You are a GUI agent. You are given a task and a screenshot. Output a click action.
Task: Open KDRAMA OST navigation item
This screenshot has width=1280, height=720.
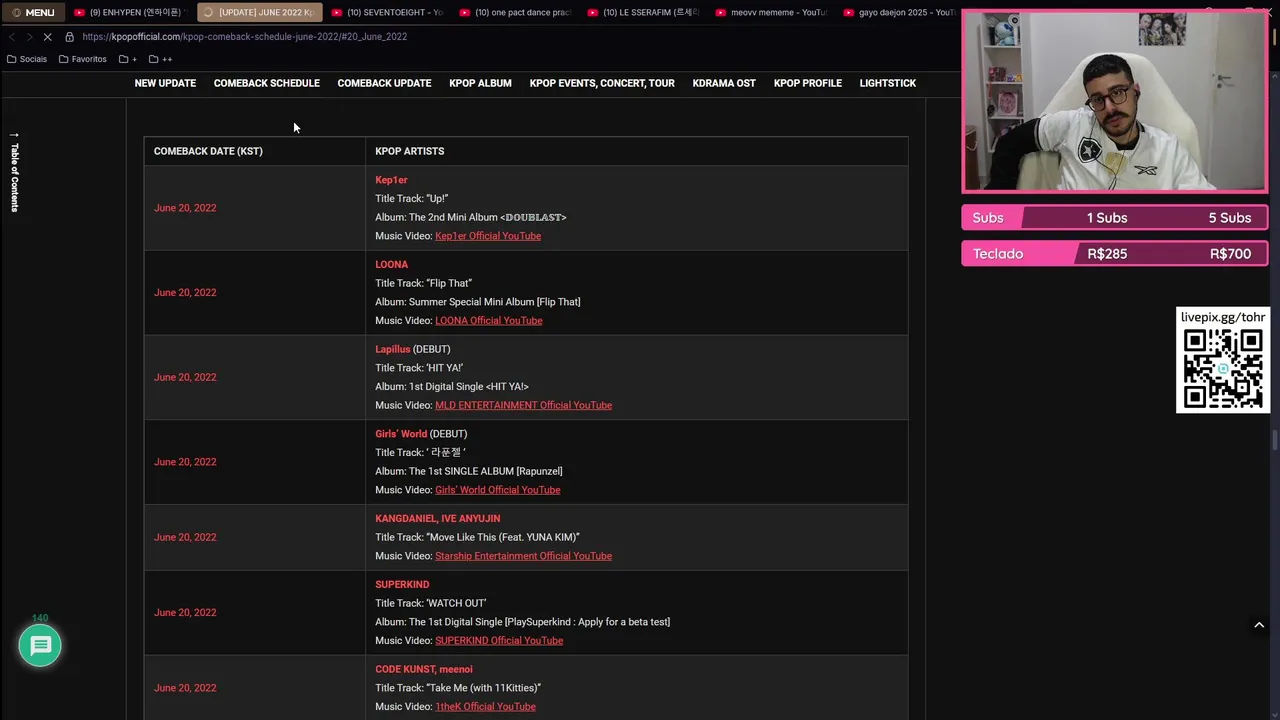724,83
